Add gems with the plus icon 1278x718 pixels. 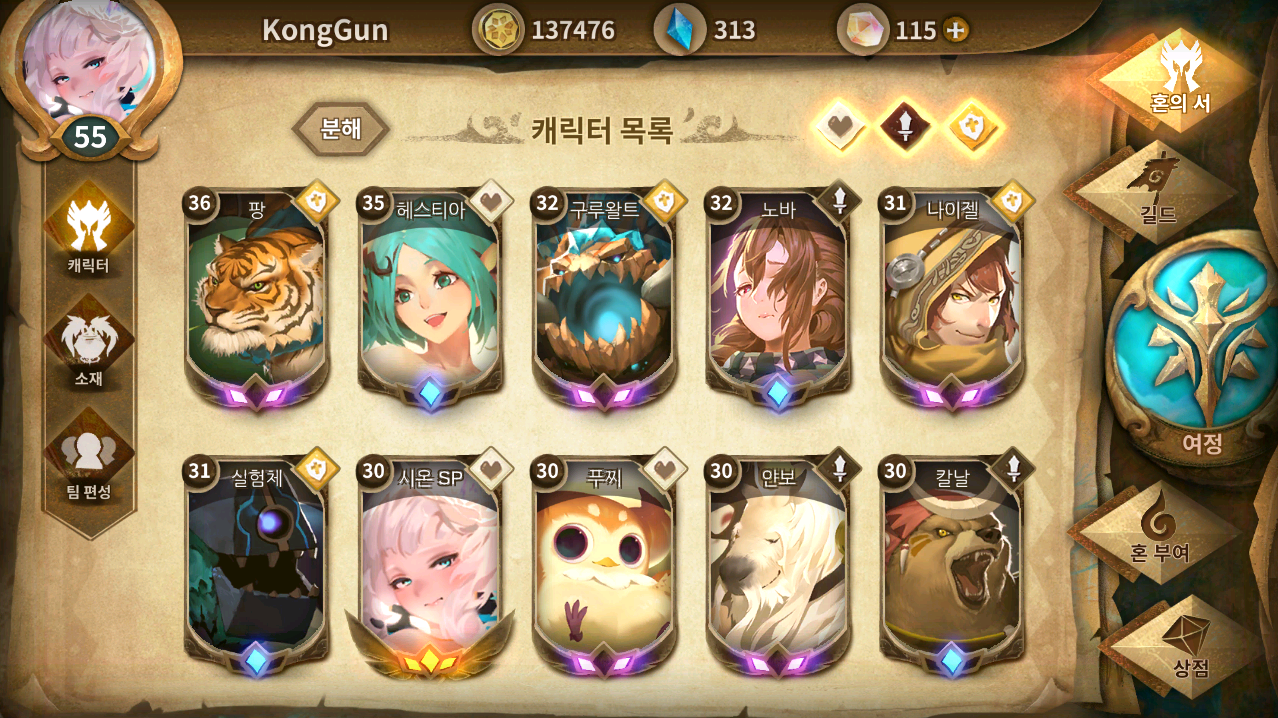[956, 30]
